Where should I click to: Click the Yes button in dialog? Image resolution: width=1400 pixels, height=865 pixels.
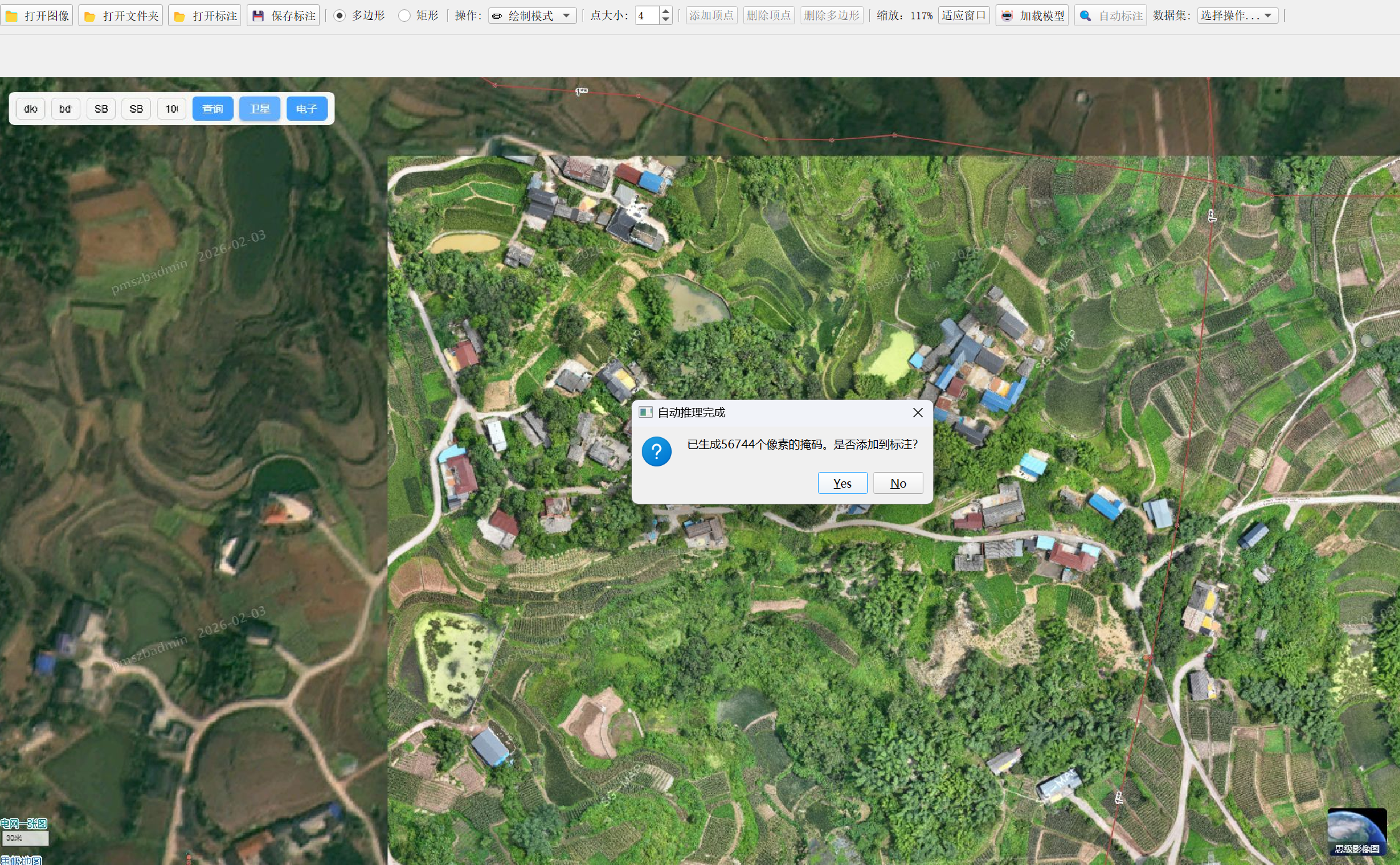point(842,483)
